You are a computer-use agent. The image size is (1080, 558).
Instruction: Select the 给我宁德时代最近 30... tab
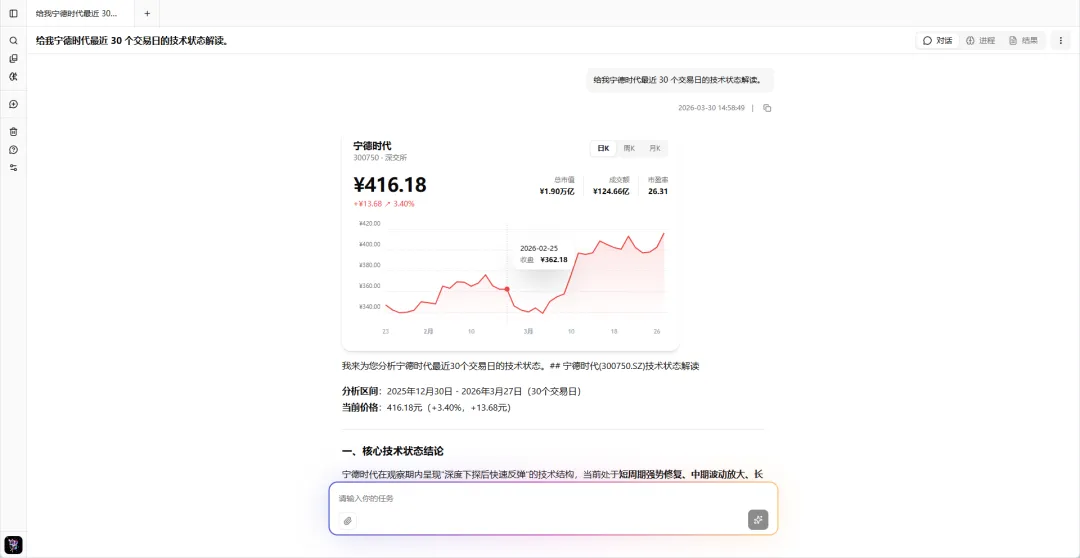tap(76, 13)
